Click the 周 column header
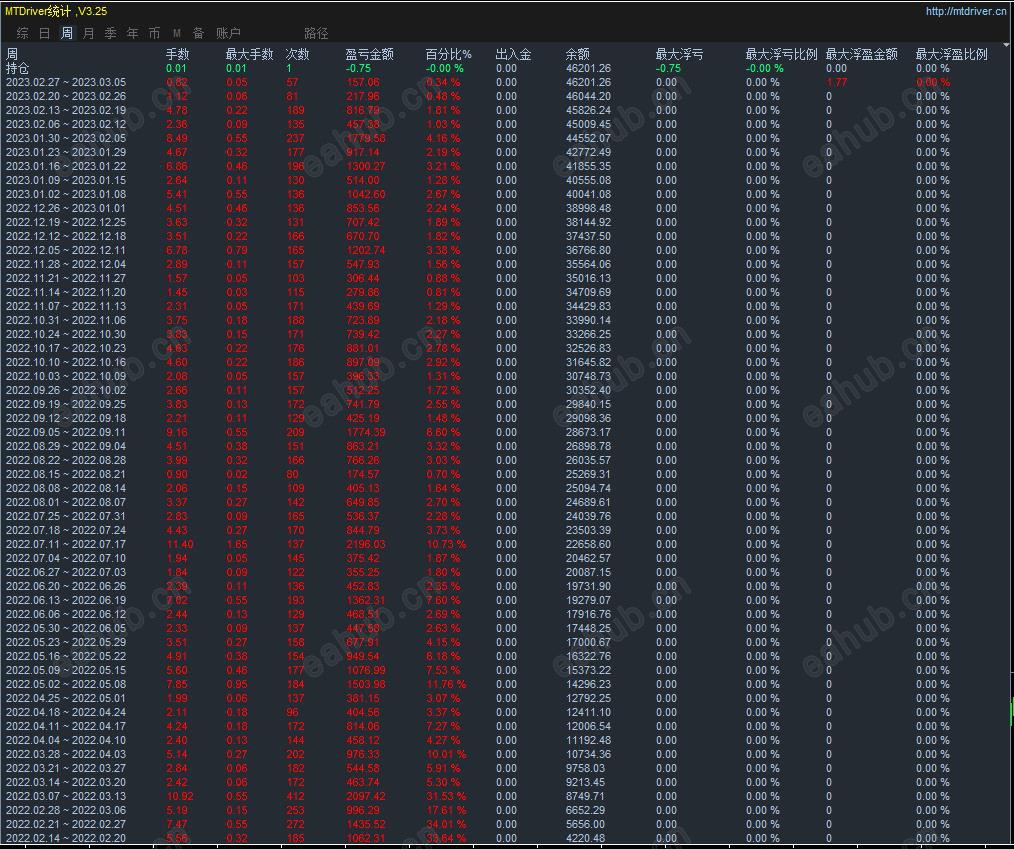1014x849 pixels. [x=12, y=54]
